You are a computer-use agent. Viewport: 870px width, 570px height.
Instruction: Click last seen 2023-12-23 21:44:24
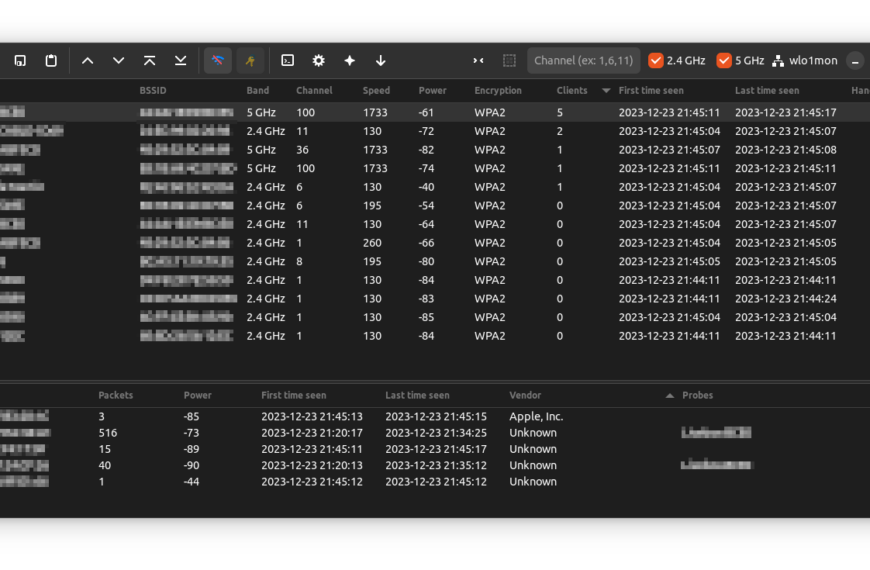[x=786, y=299]
